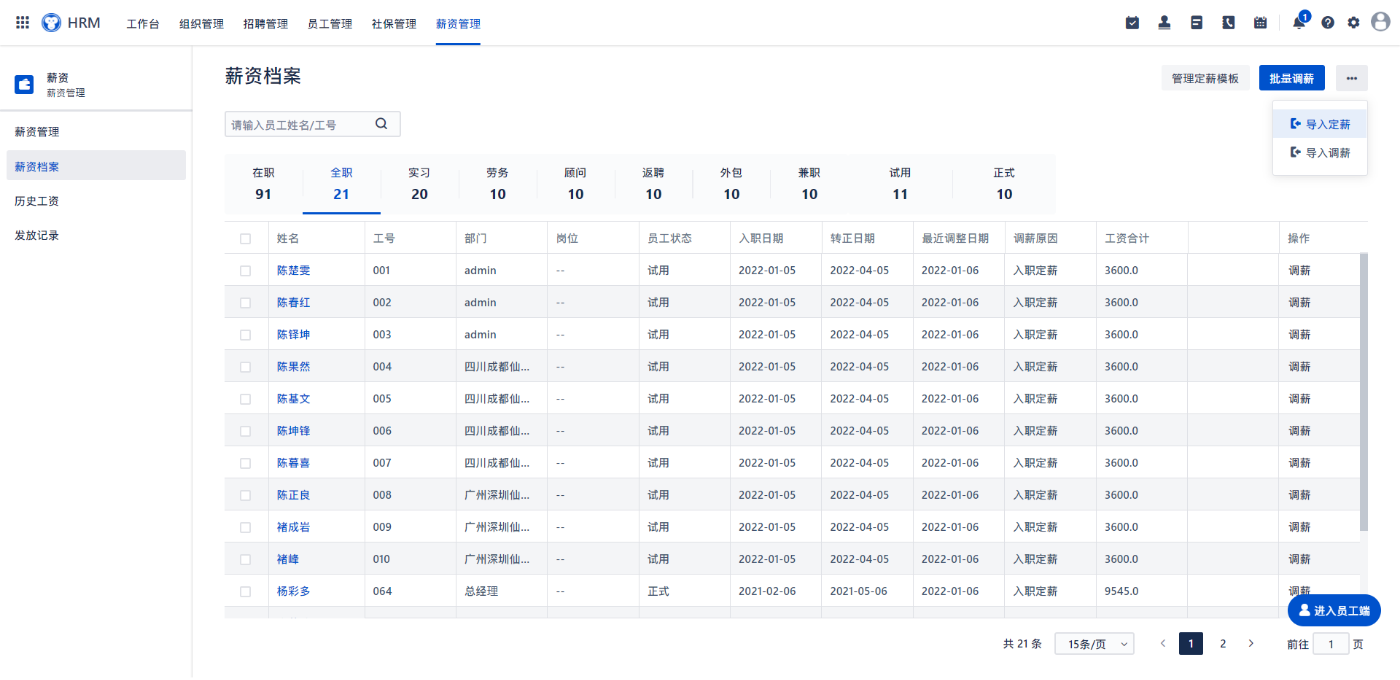Filter by the 在职 91 tab
Screen dimensions: 1400x680
tap(263, 184)
